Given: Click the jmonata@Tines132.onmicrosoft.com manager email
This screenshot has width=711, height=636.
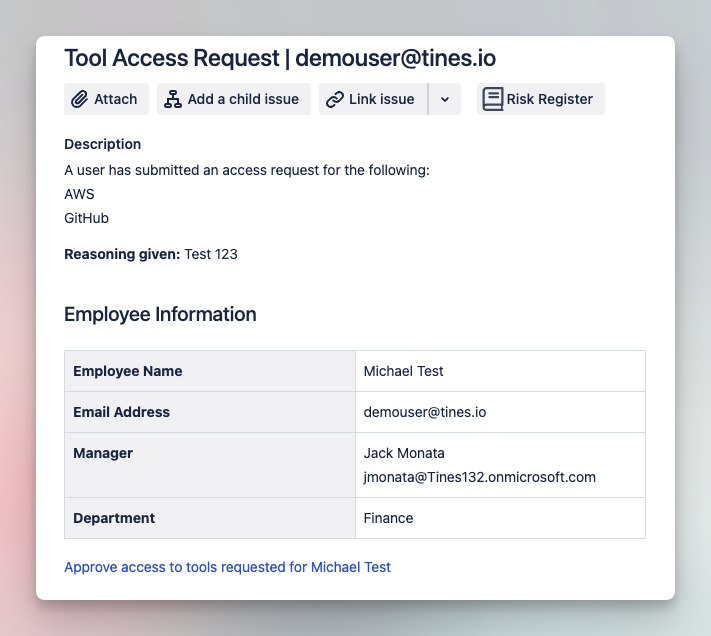Looking at the screenshot, I should [x=479, y=477].
